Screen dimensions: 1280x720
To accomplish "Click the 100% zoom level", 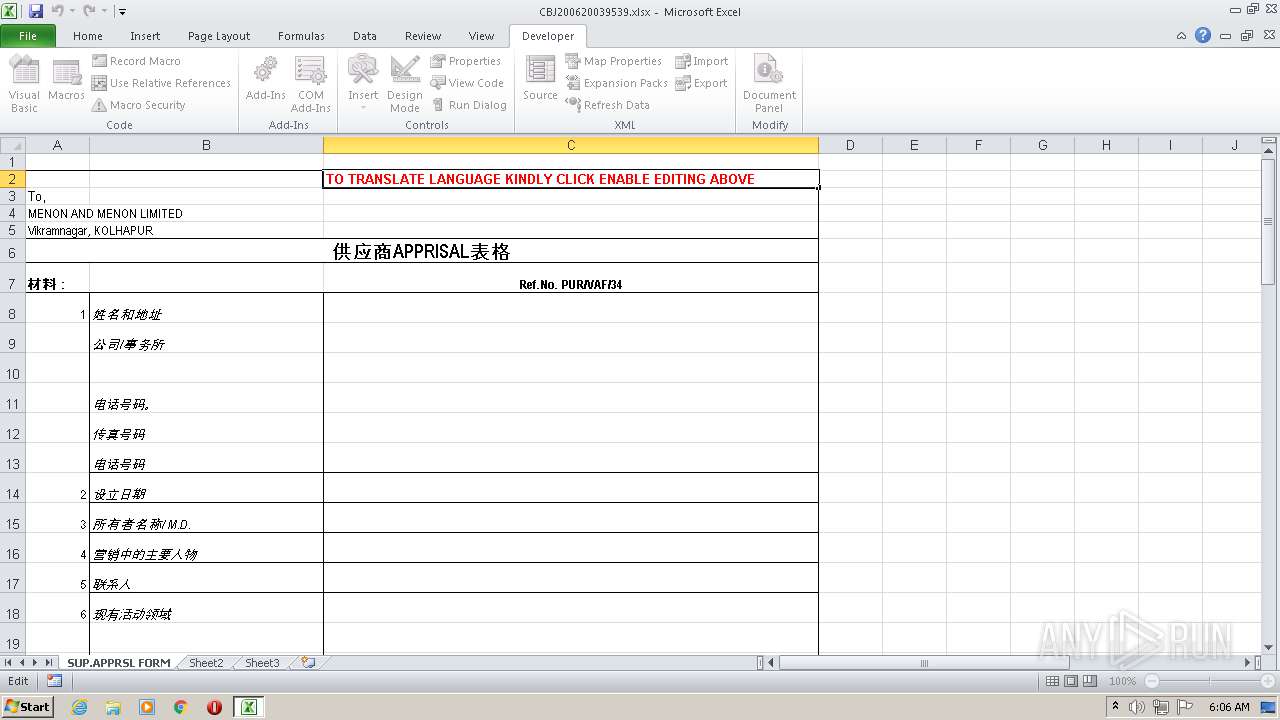I will 1122,681.
